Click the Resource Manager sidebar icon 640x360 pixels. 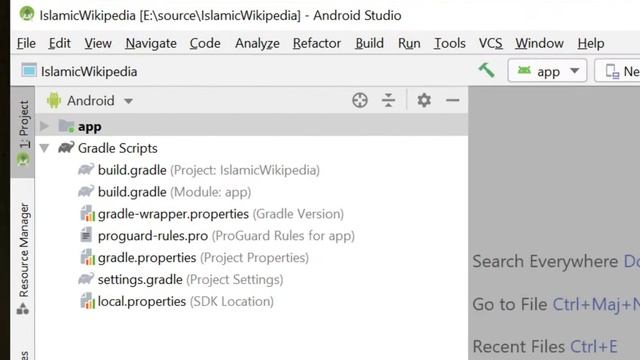[23, 309]
